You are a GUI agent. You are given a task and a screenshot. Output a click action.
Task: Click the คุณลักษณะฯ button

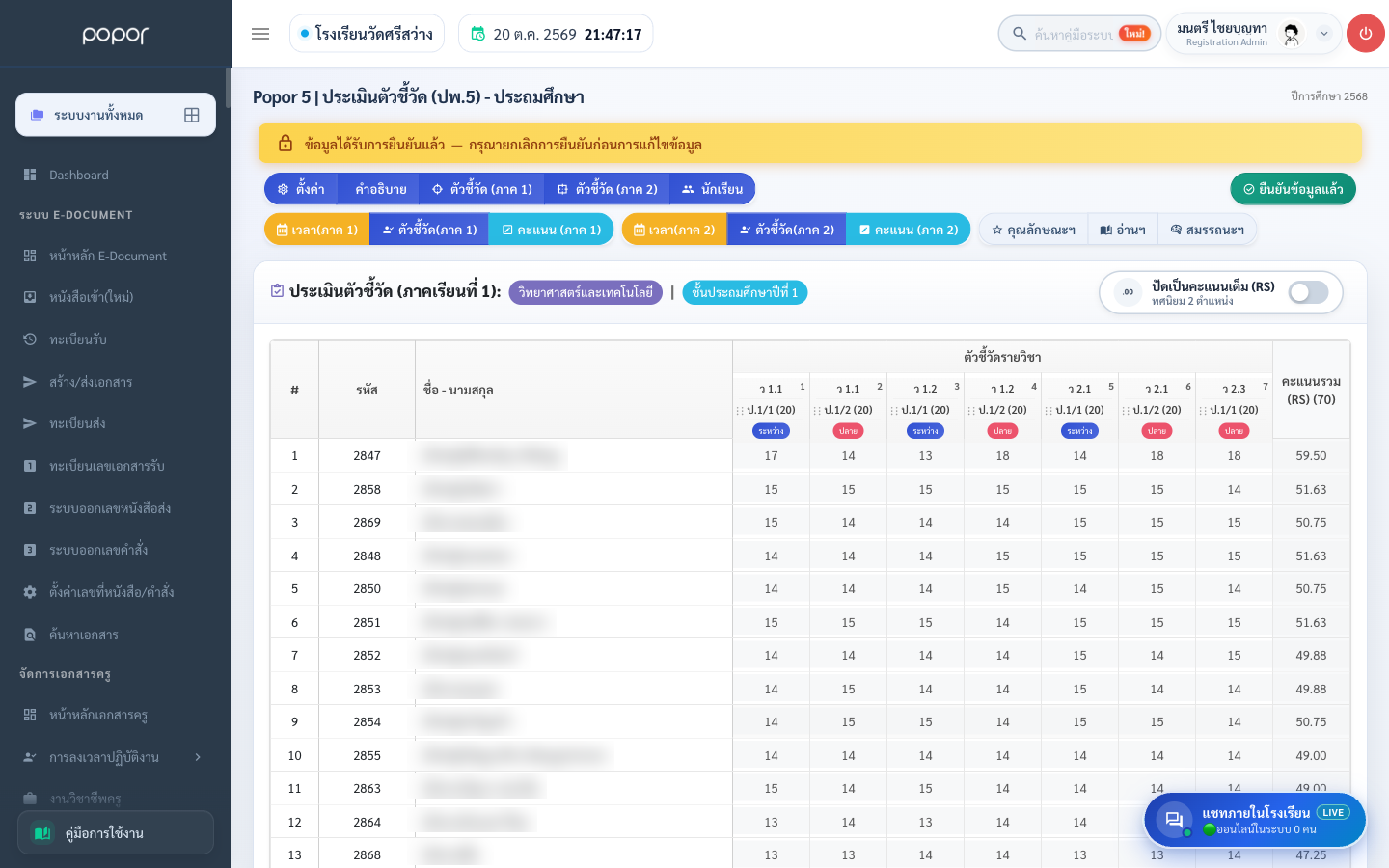tap(1033, 230)
